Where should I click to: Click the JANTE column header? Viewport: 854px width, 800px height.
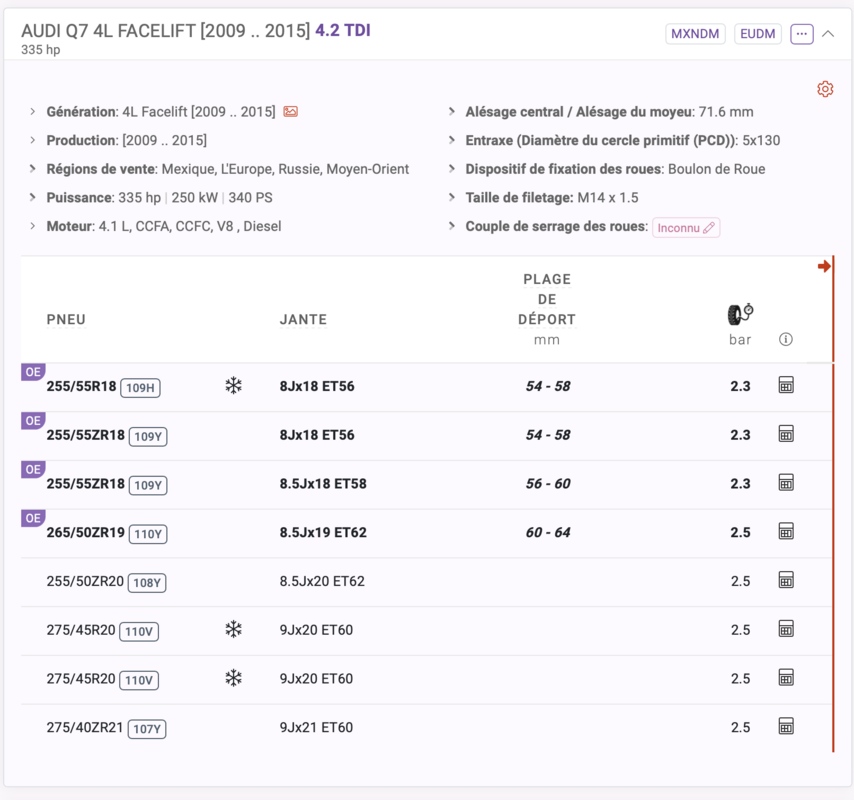[303, 319]
